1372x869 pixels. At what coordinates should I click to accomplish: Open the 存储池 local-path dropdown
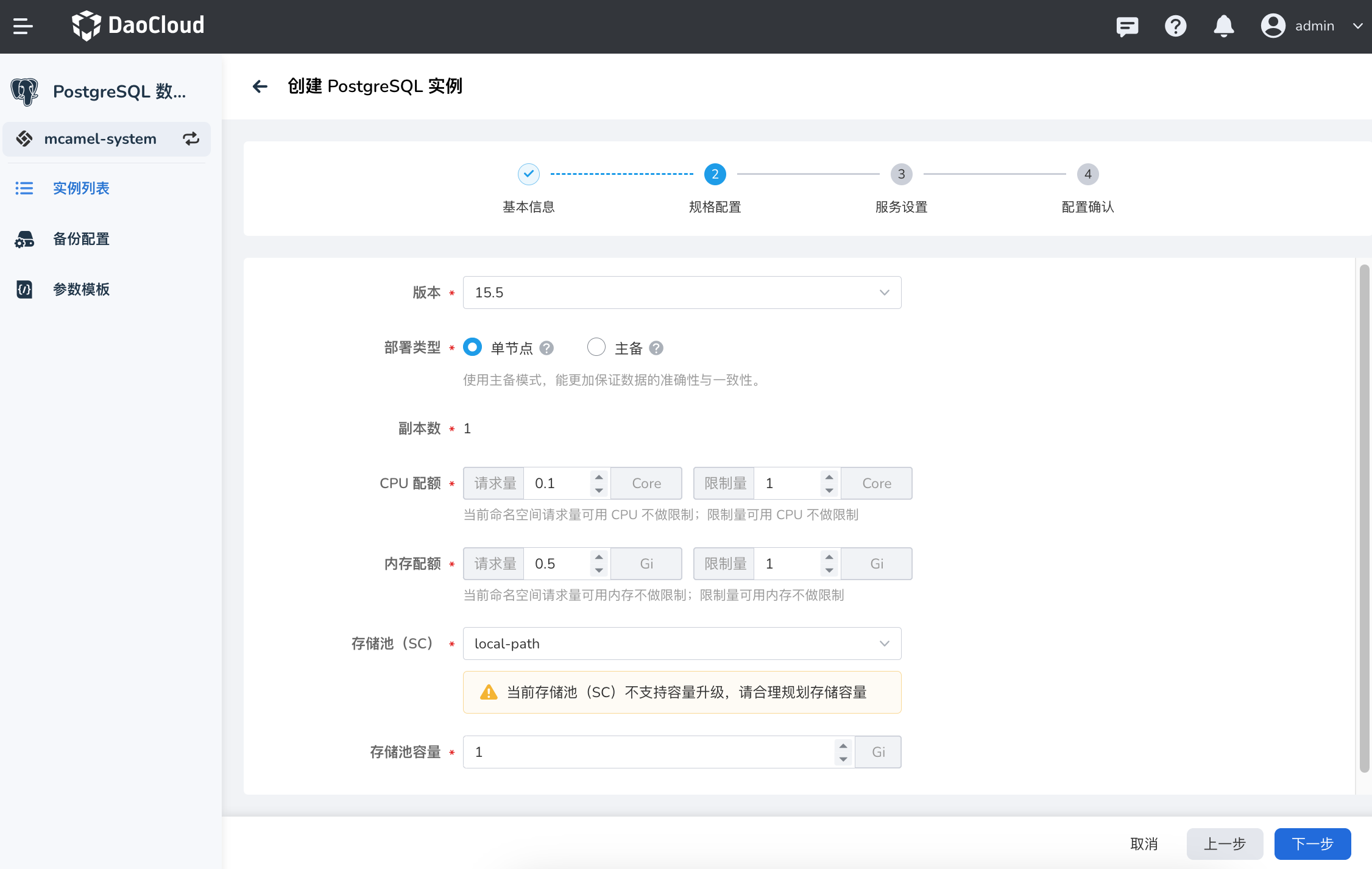pos(682,644)
